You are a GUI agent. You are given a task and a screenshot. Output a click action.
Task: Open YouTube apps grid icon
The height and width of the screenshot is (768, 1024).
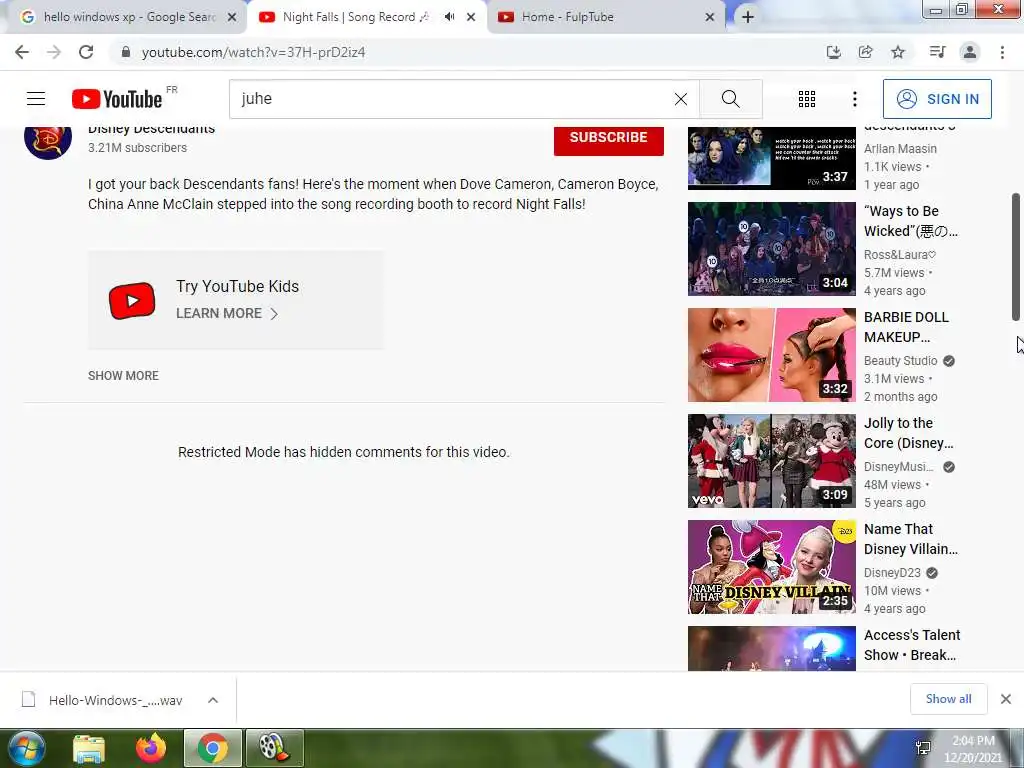click(807, 99)
